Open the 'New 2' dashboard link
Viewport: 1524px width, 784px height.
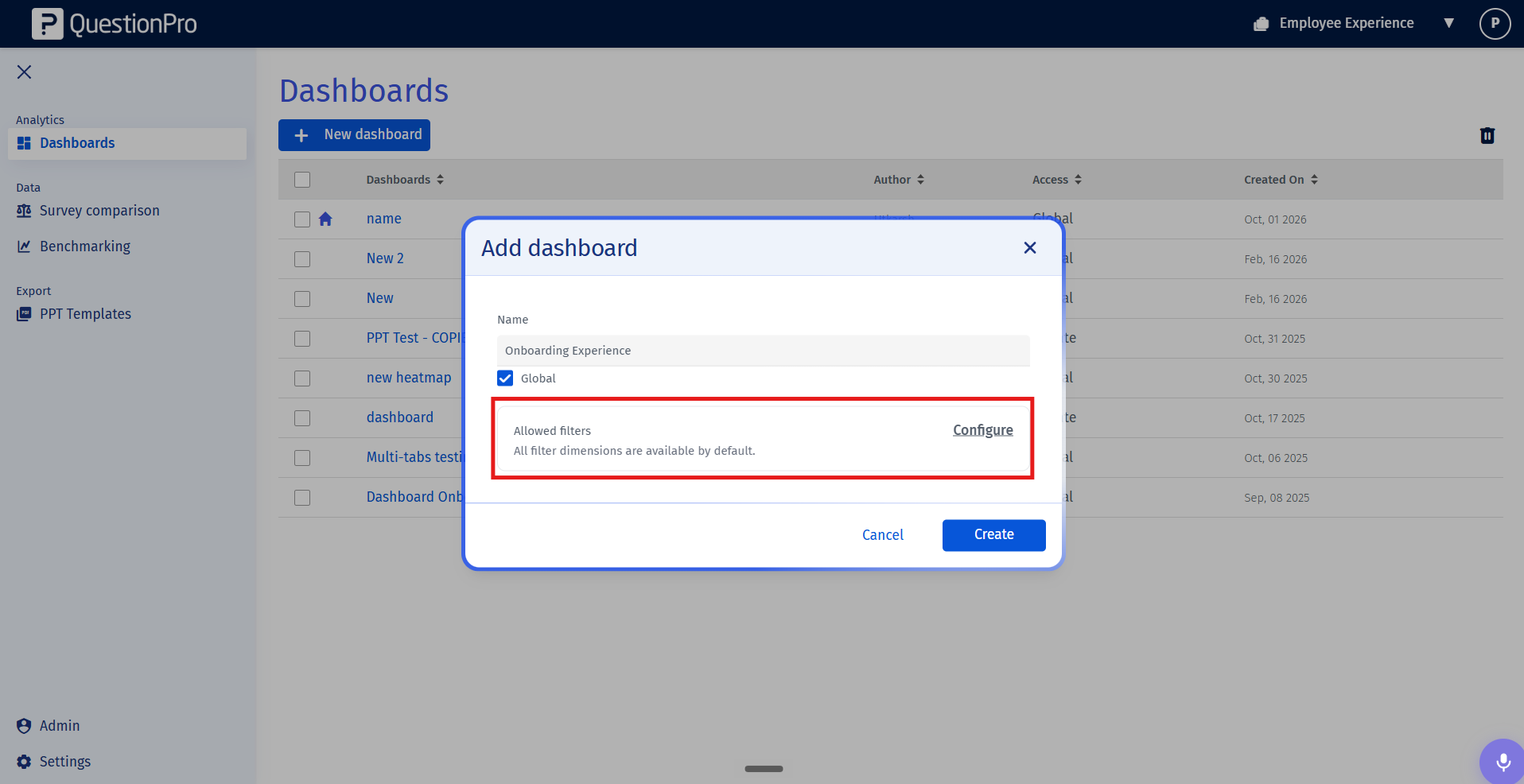coord(385,258)
